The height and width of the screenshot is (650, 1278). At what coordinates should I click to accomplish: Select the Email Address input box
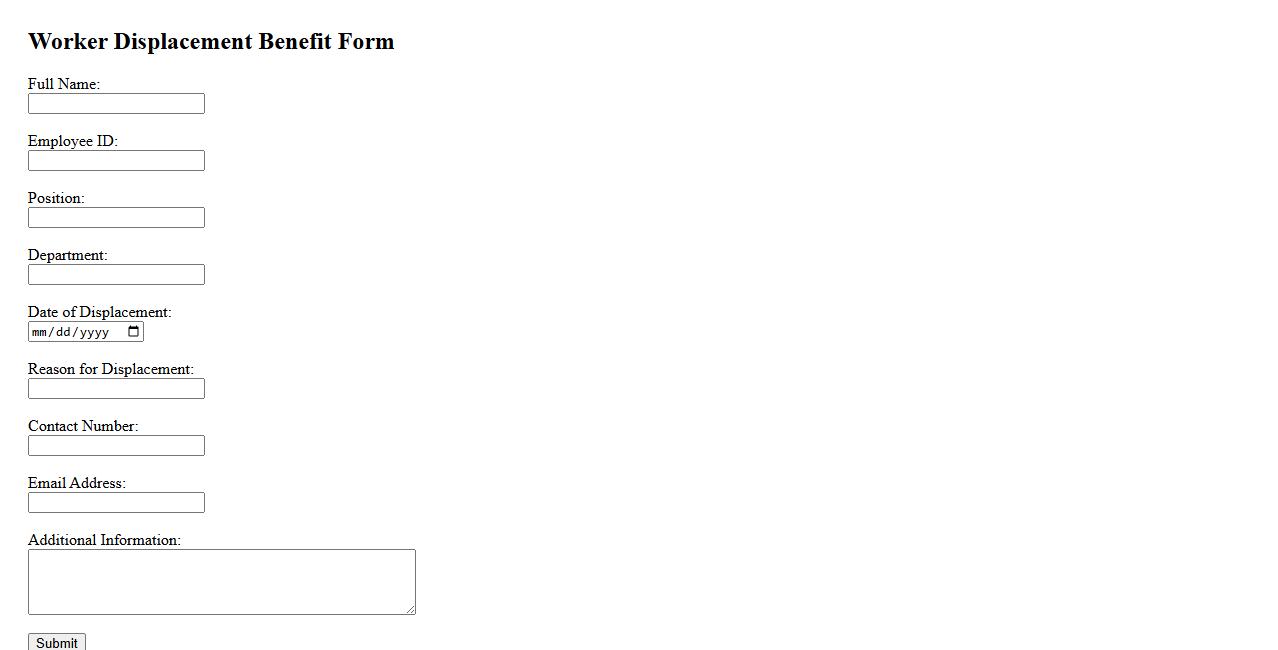point(116,503)
